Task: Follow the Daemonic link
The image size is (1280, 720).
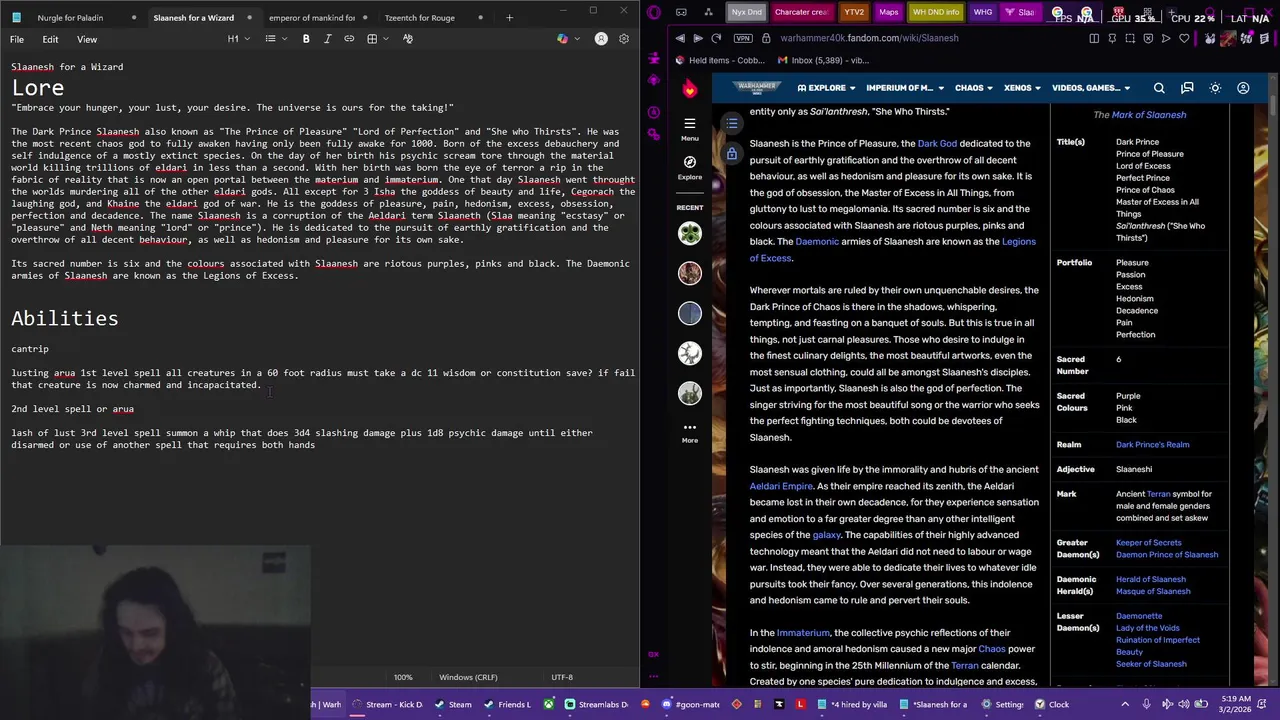Action: 817,241
